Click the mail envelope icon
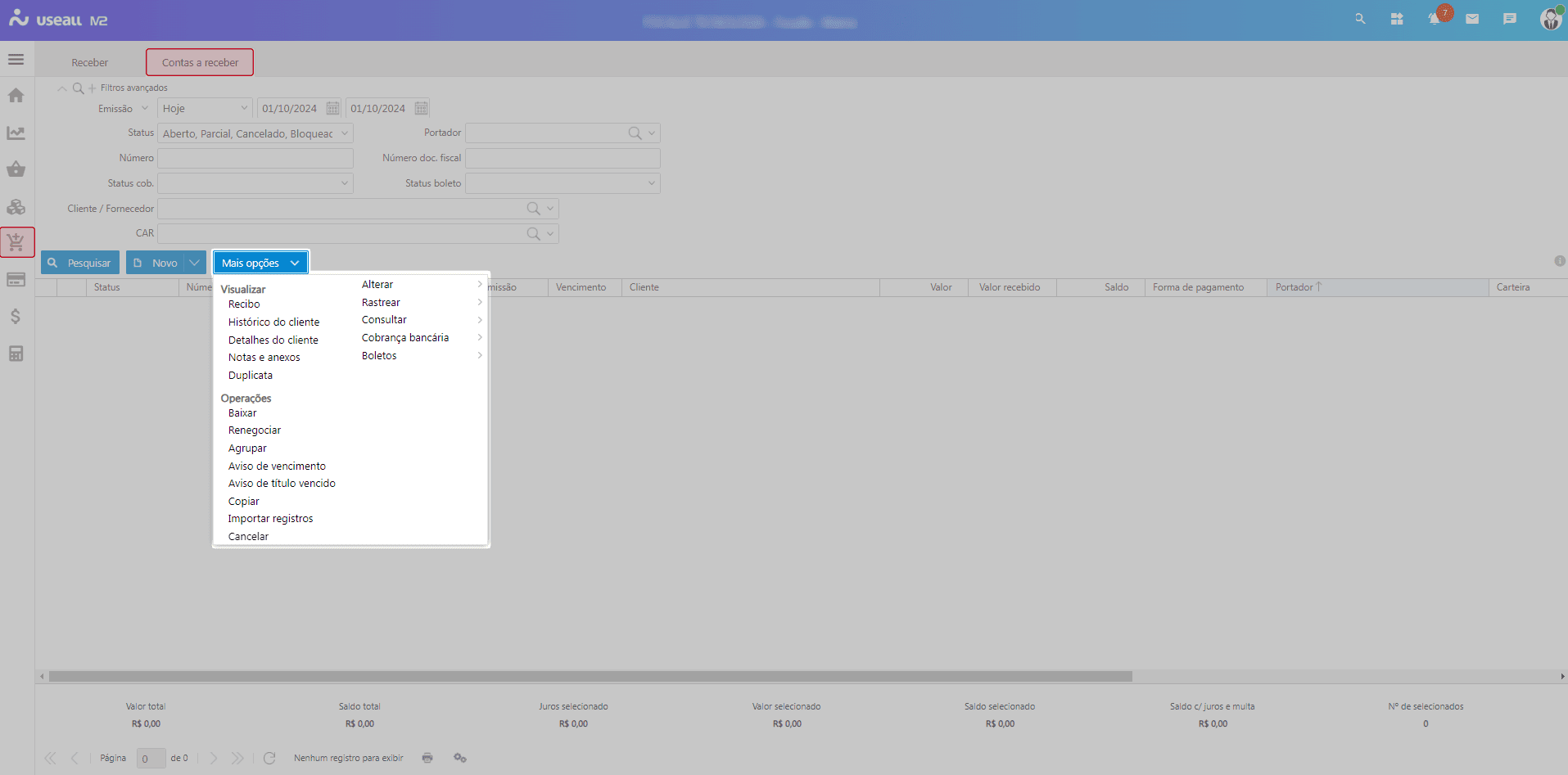This screenshot has height=775, width=1568. (1472, 19)
